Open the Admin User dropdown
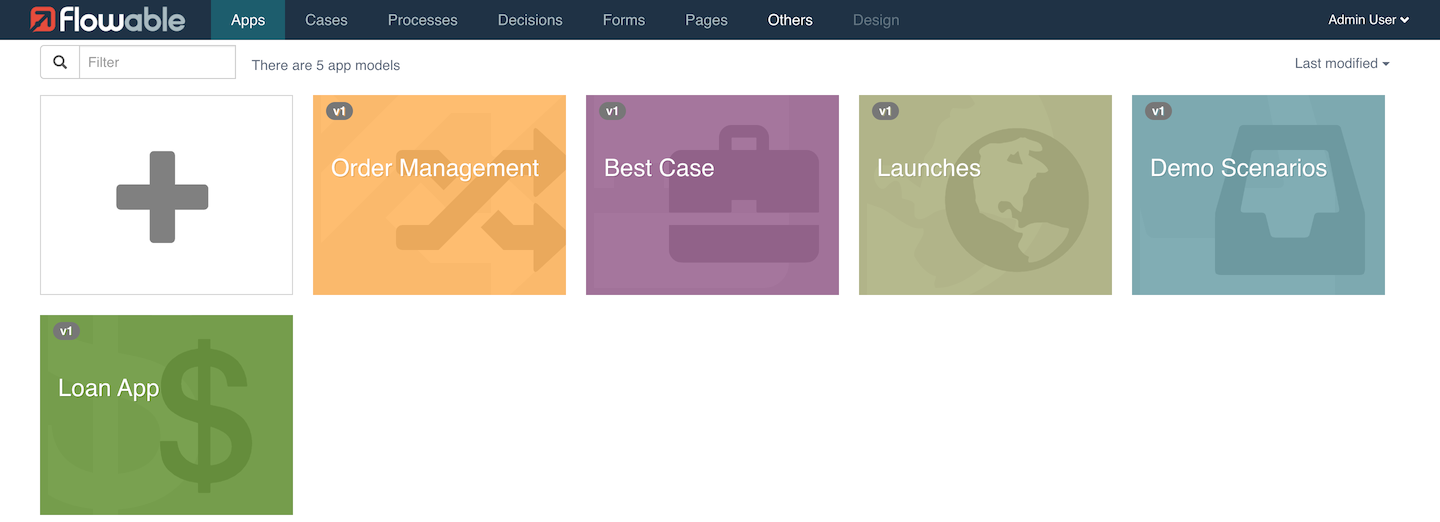 [1369, 20]
